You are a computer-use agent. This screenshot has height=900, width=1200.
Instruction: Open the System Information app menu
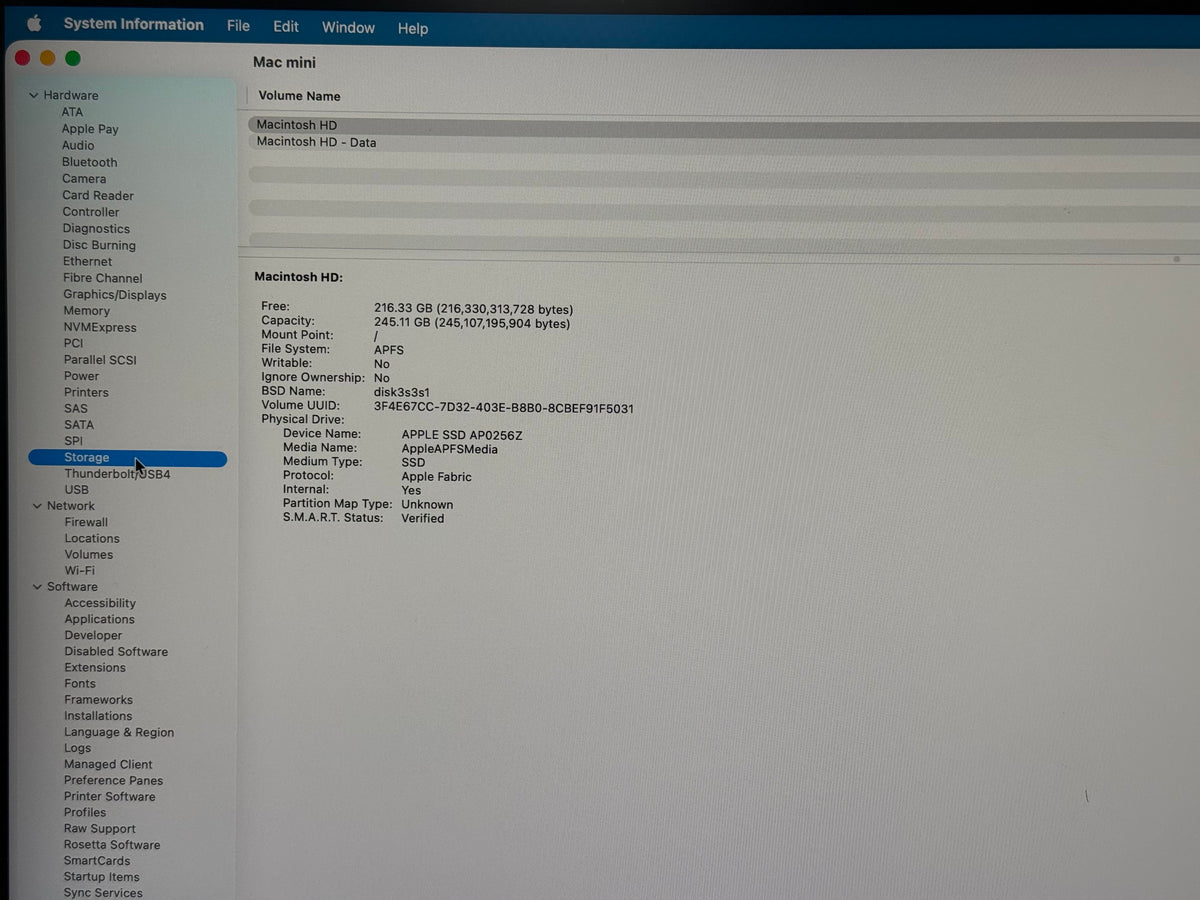(133, 25)
